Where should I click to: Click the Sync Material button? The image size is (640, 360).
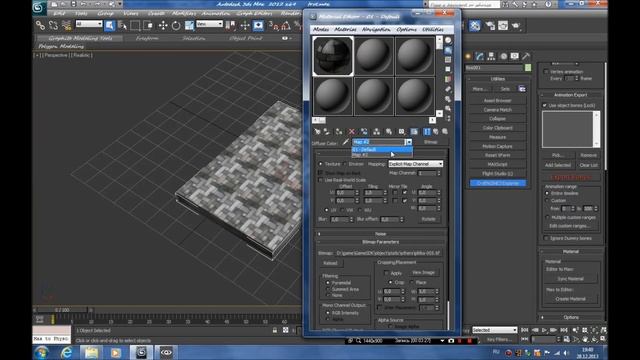click(570, 279)
